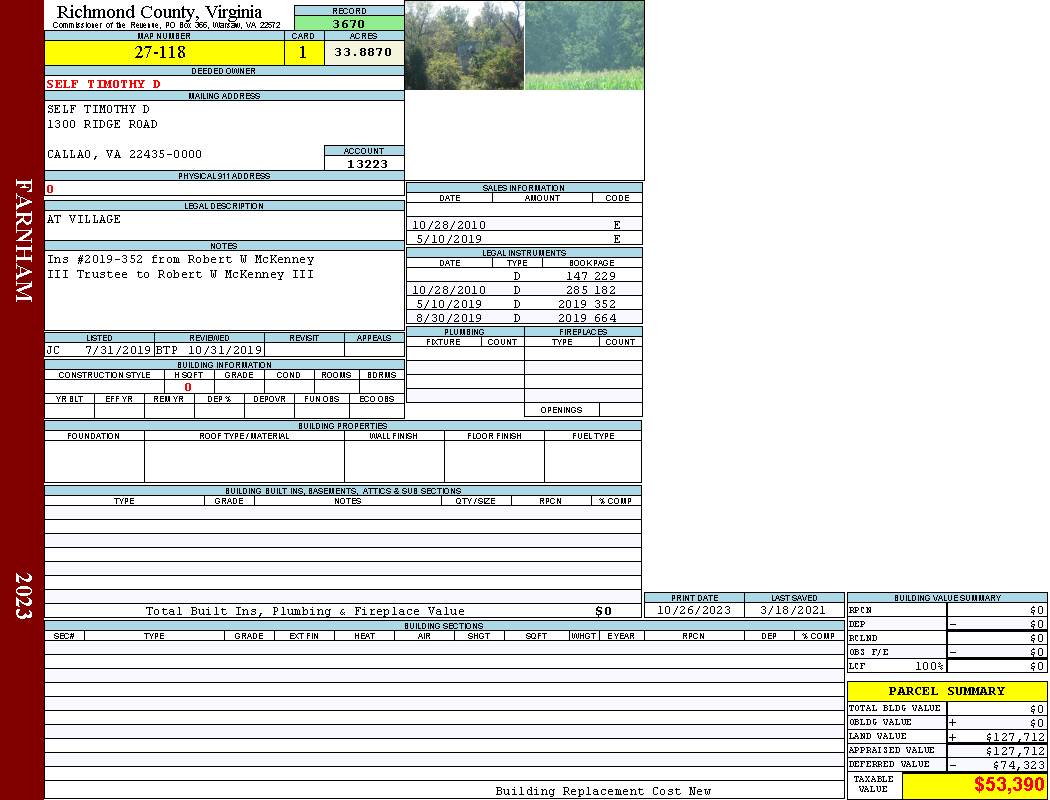Click the yellow map number 27-118 field

pyautogui.click(x=160, y=53)
